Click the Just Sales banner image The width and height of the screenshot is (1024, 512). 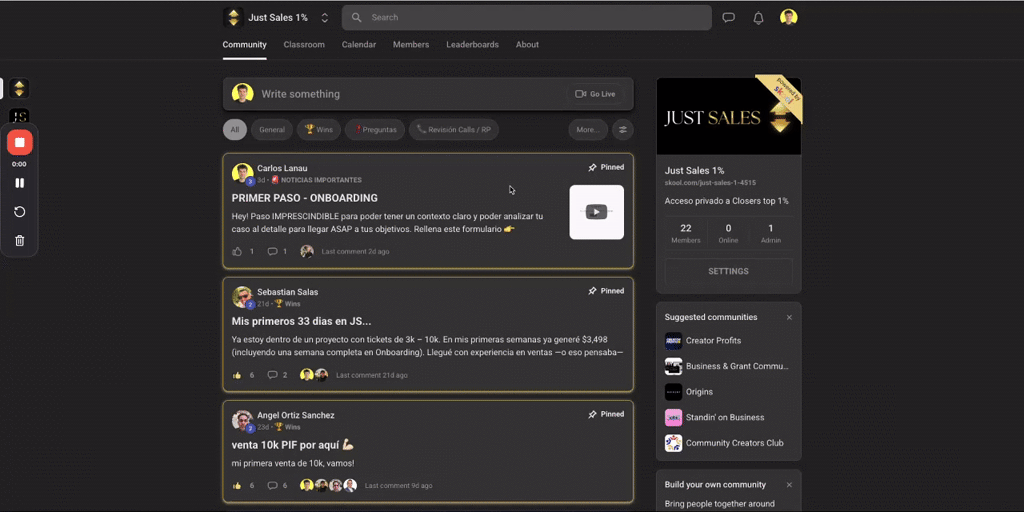[x=729, y=116]
